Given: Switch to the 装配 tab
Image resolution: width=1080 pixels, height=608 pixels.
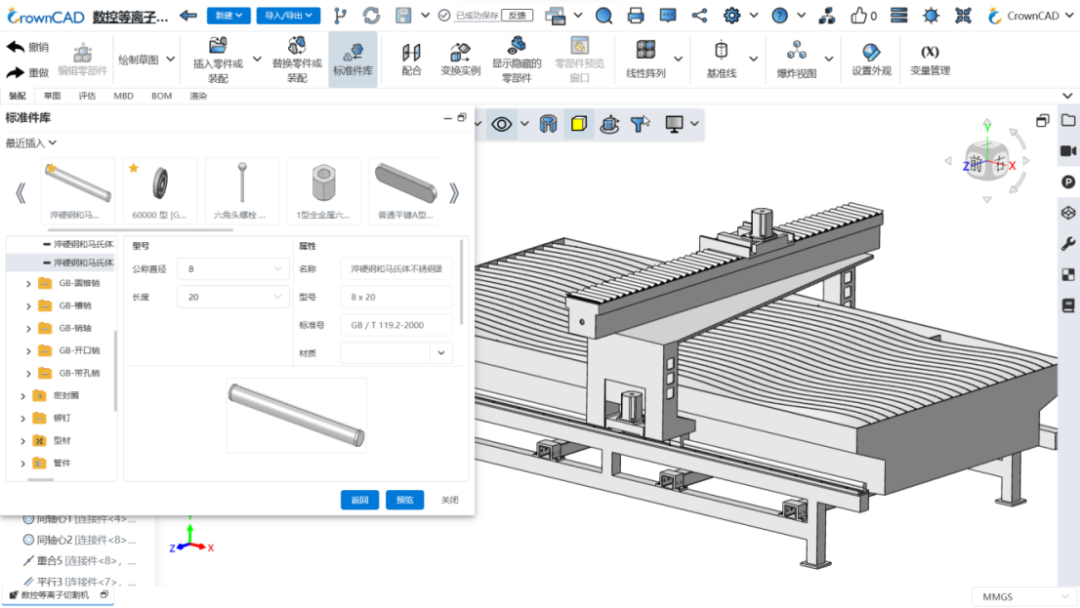Looking at the screenshot, I should pos(17,96).
